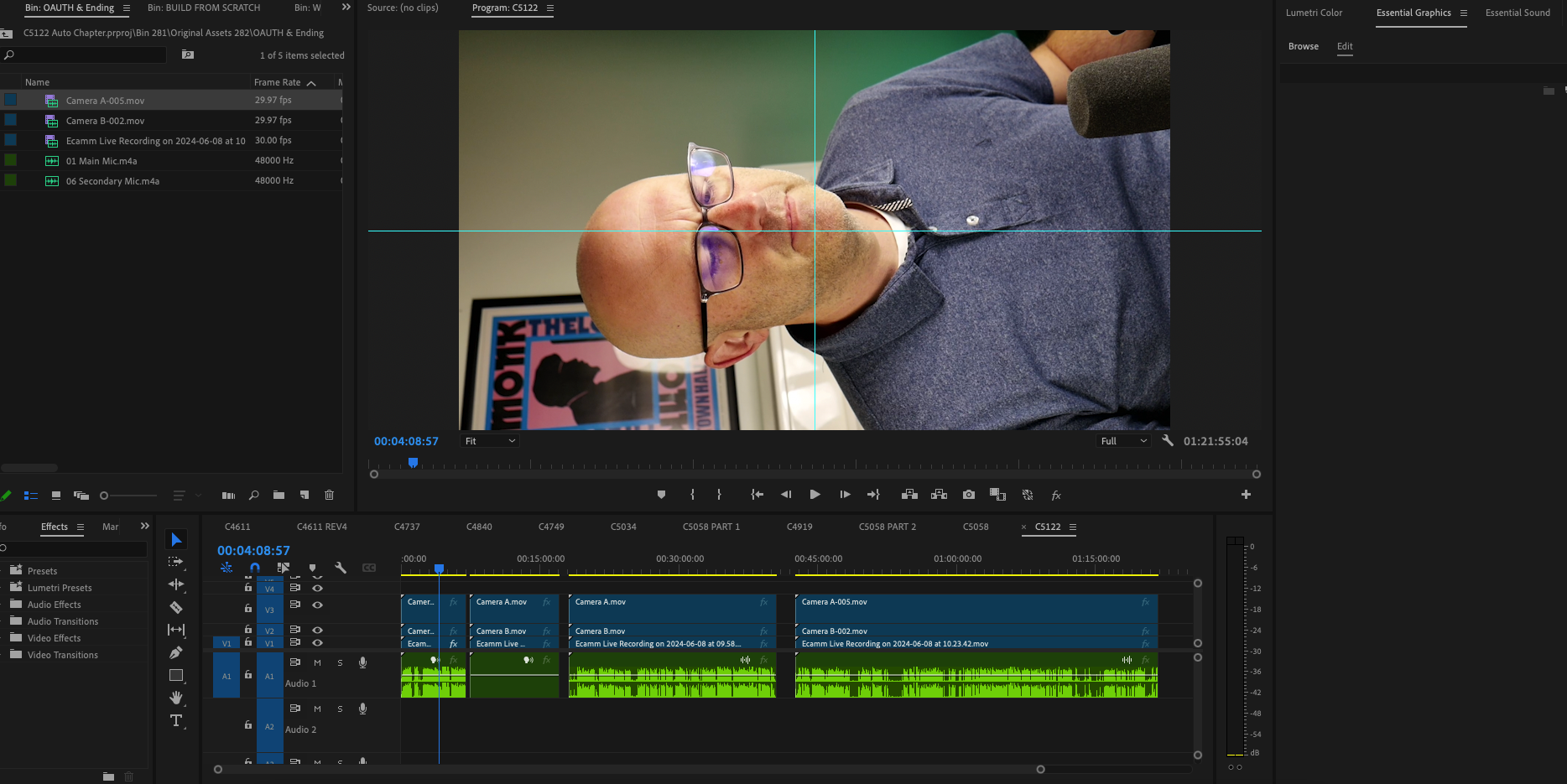
Task: Click the fx badge in the Program monitor controls
Action: 1056,495
